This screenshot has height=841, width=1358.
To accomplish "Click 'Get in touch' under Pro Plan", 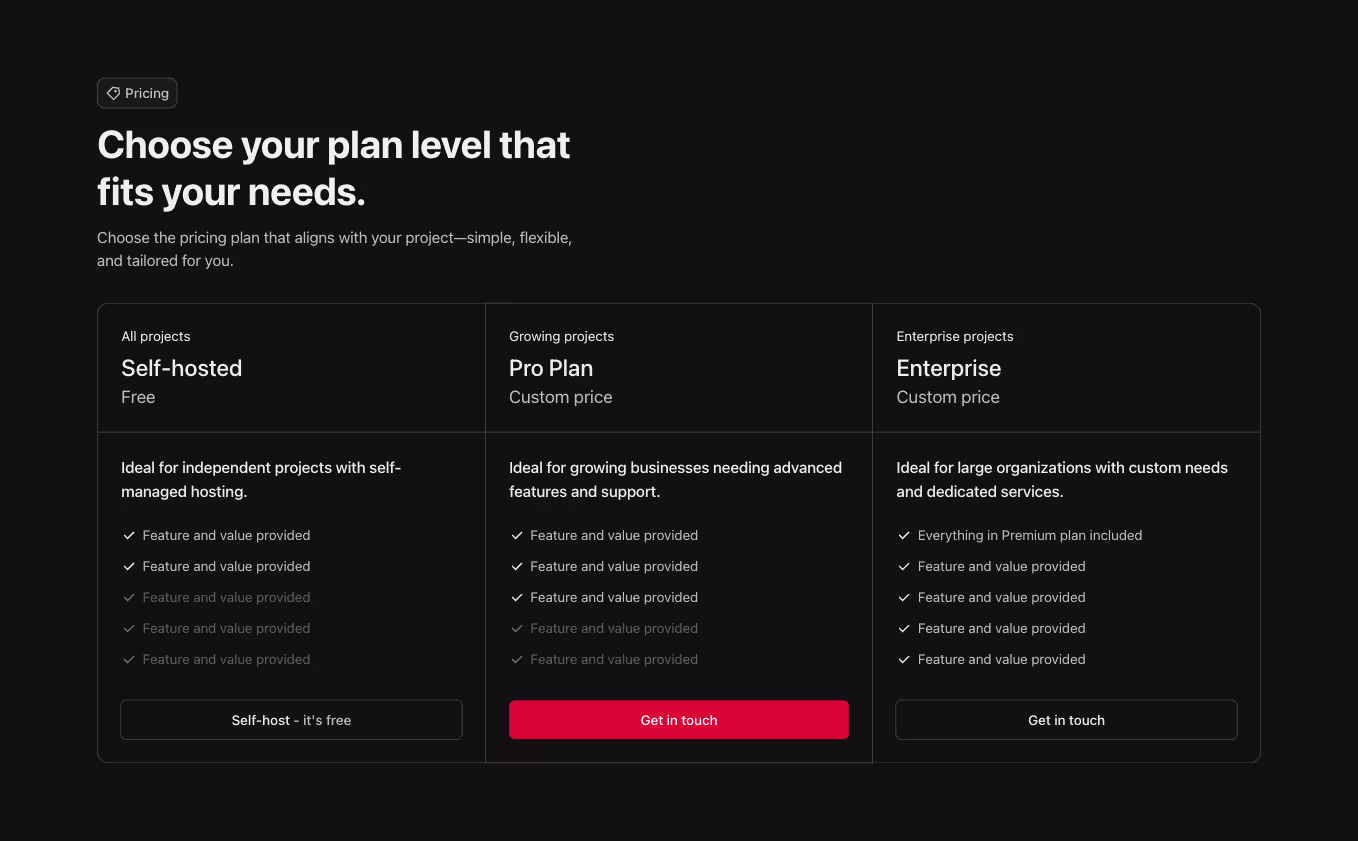I will (679, 719).
